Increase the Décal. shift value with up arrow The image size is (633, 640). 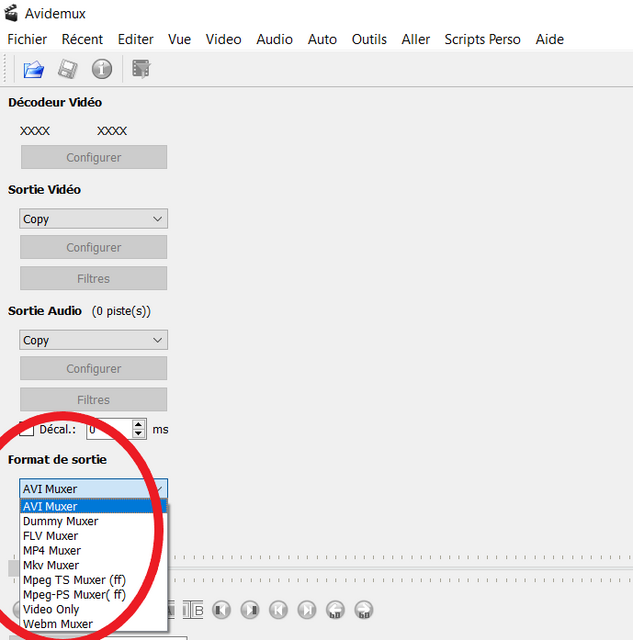[x=138, y=424]
